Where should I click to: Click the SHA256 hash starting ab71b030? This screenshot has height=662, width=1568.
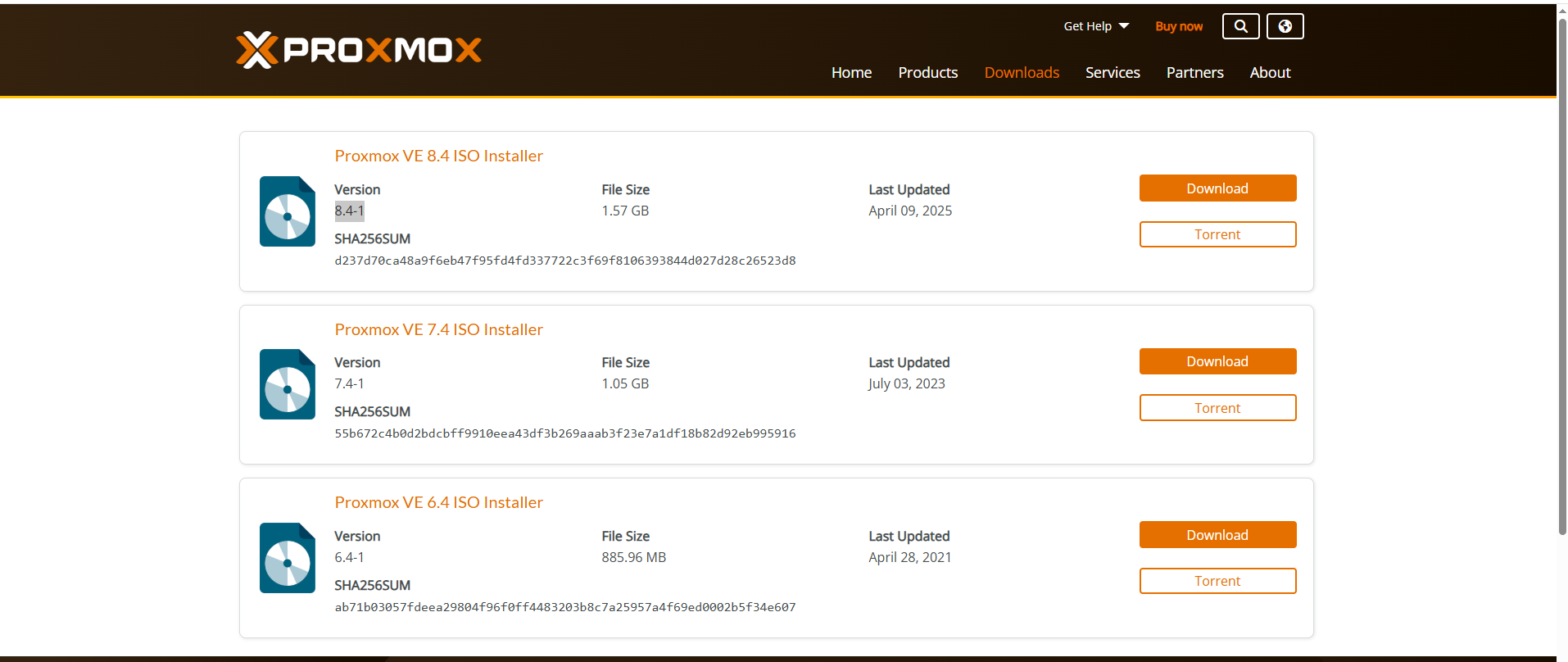point(565,607)
